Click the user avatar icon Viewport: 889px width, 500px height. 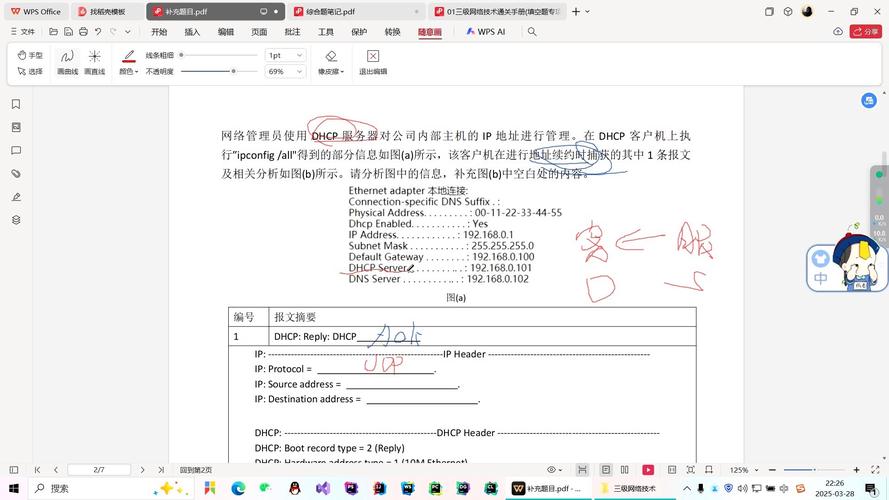click(807, 11)
